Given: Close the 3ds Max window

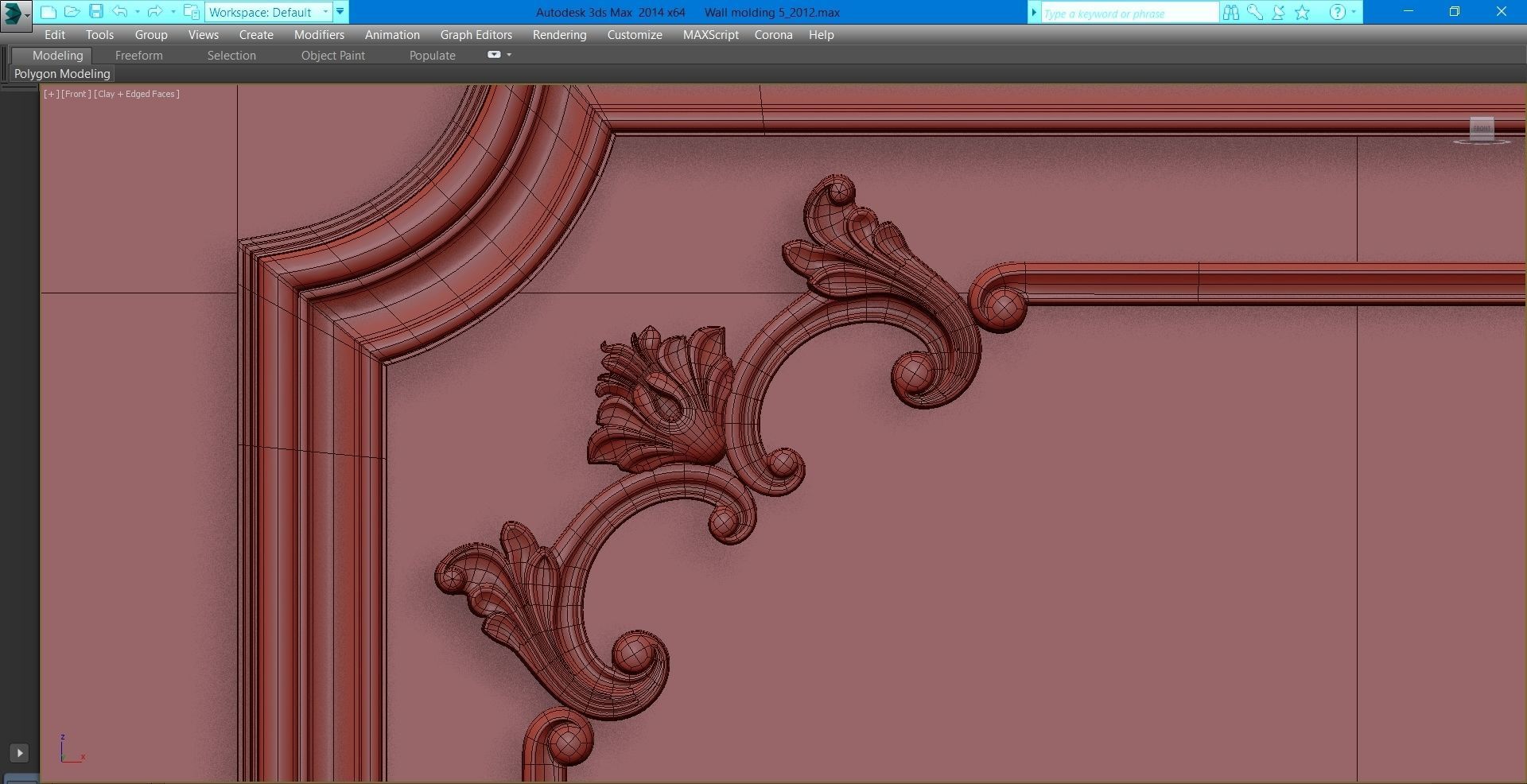Looking at the screenshot, I should (1502, 12).
